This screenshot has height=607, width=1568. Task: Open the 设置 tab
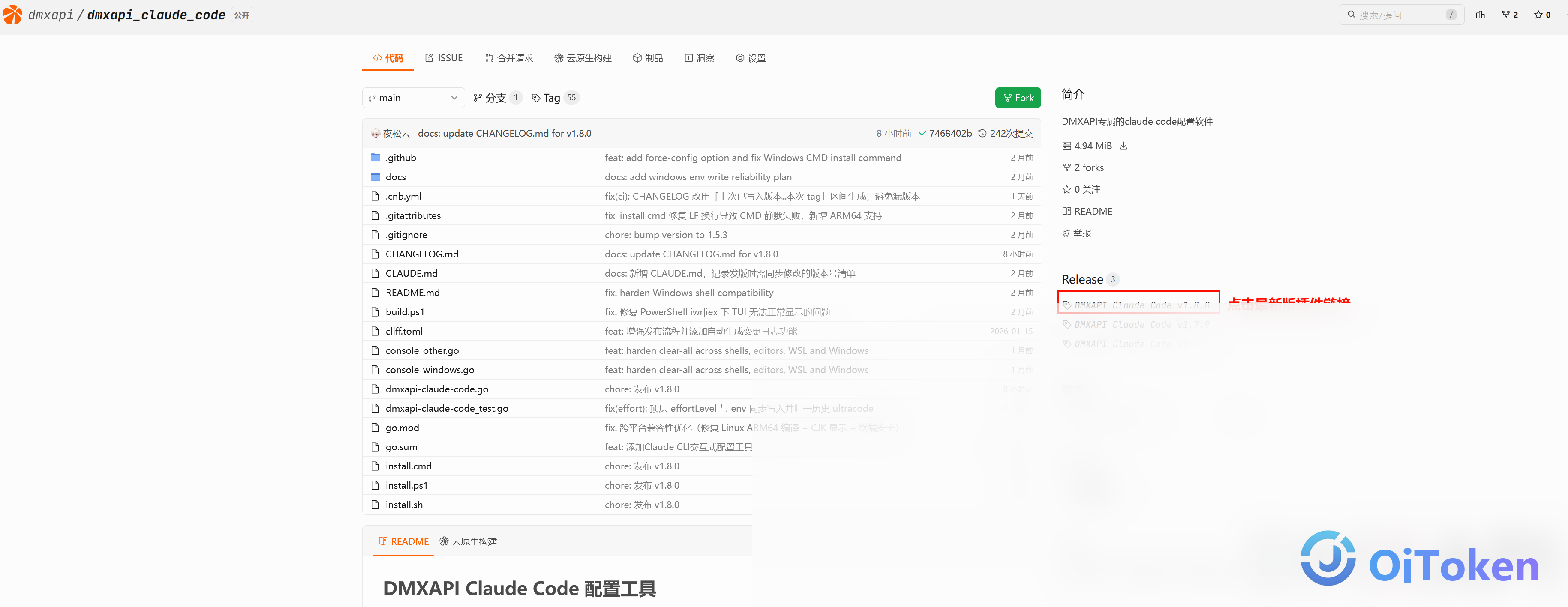(x=751, y=58)
